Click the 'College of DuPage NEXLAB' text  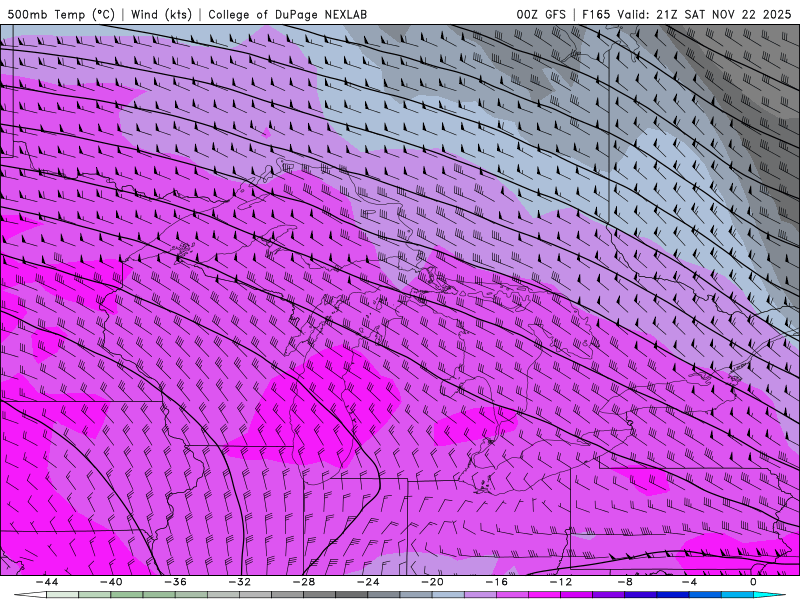pyautogui.click(x=287, y=14)
